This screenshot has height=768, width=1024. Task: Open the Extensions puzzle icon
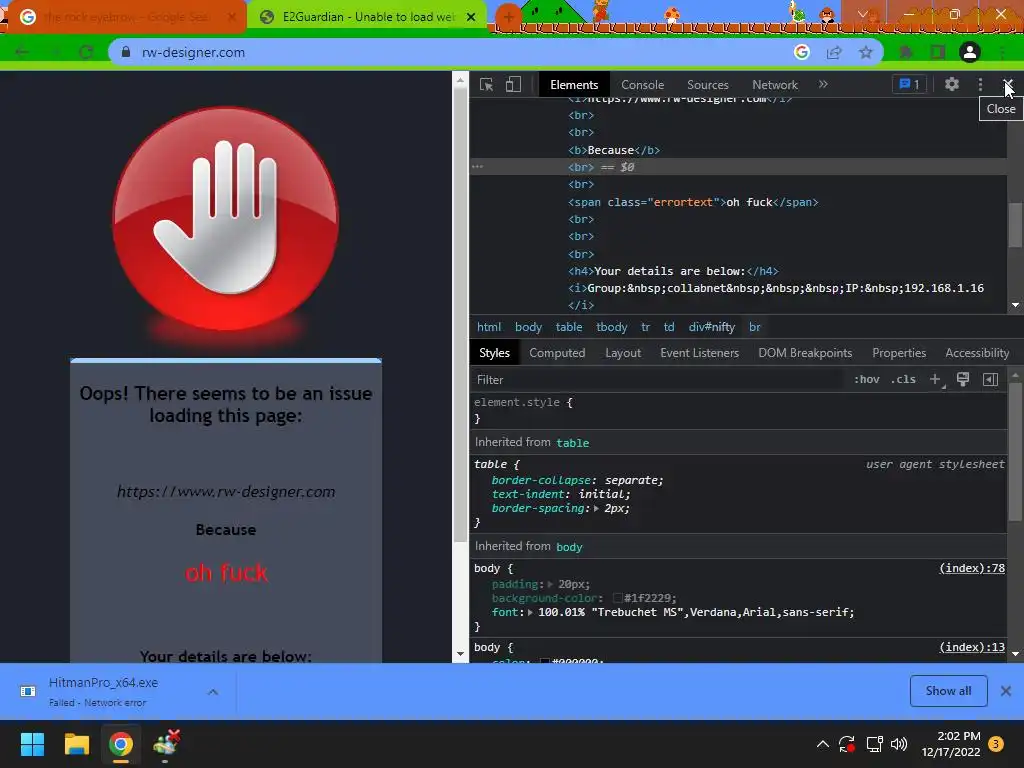point(905,52)
